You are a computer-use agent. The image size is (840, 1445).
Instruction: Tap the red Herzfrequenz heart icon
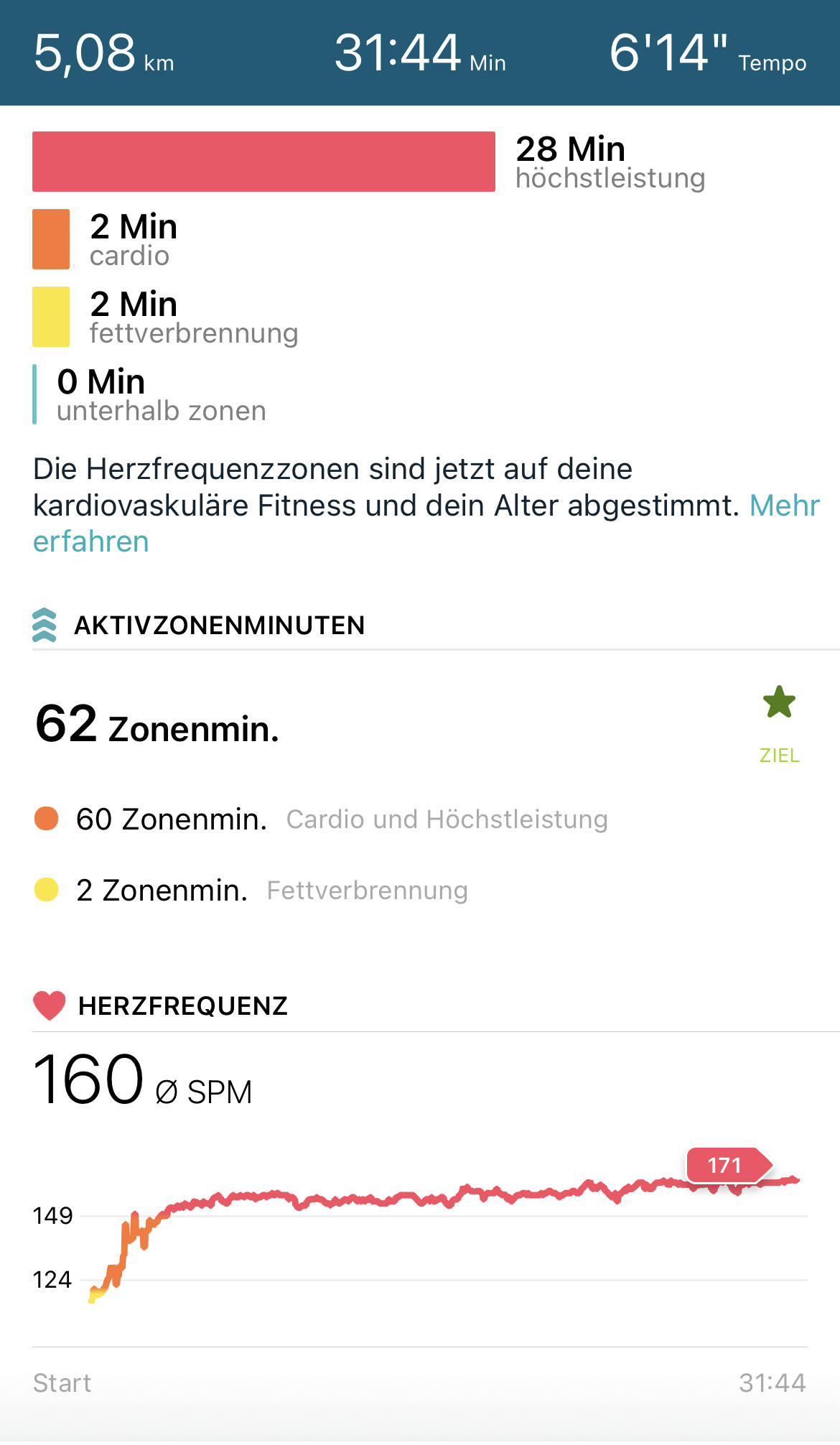click(50, 1005)
